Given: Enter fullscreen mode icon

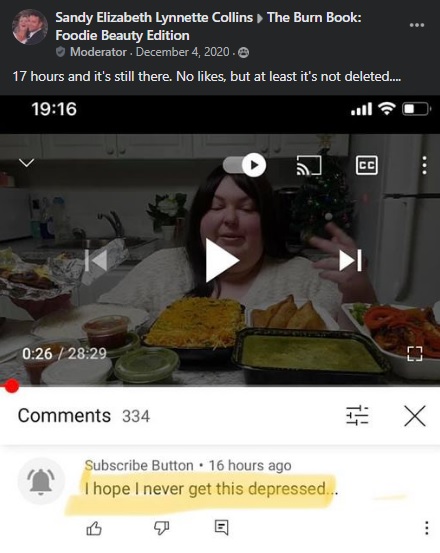Looking at the screenshot, I should click(x=415, y=354).
